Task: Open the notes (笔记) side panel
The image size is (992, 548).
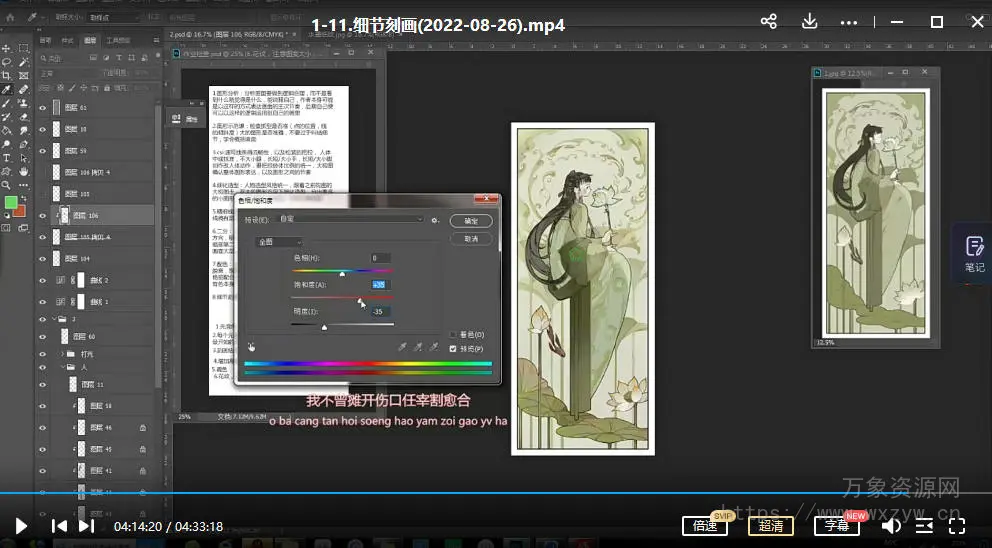Action: (974, 253)
